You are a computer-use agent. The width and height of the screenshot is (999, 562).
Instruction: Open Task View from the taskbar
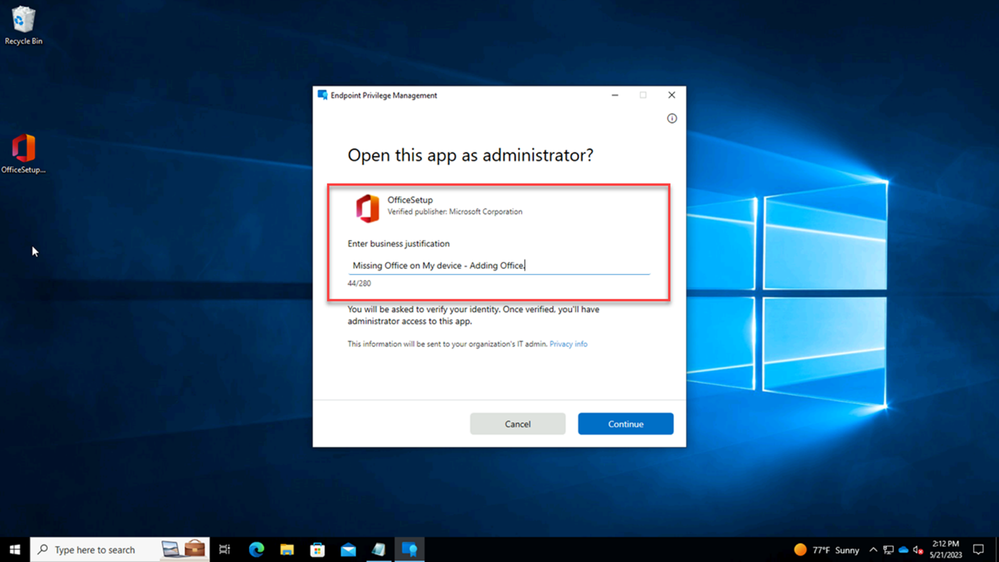click(225, 549)
